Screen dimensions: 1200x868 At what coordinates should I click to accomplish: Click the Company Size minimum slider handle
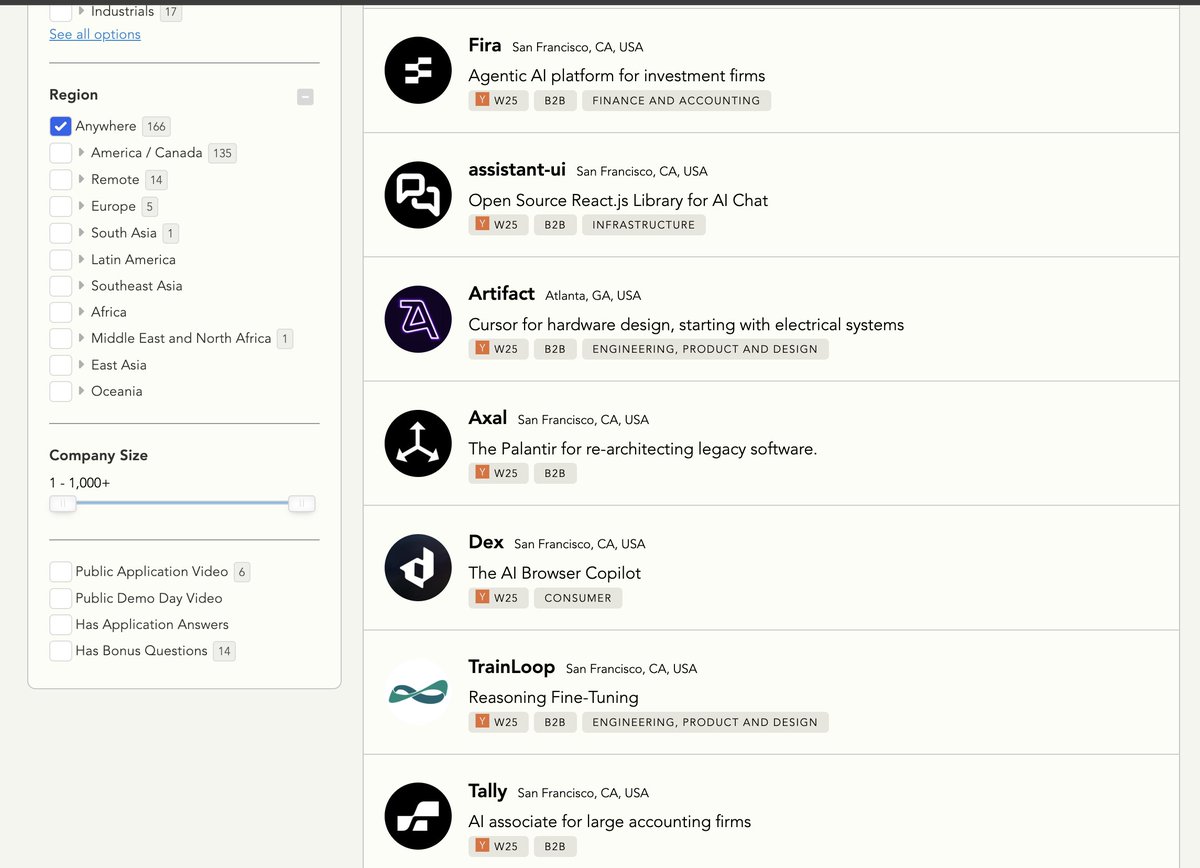[x=63, y=504]
